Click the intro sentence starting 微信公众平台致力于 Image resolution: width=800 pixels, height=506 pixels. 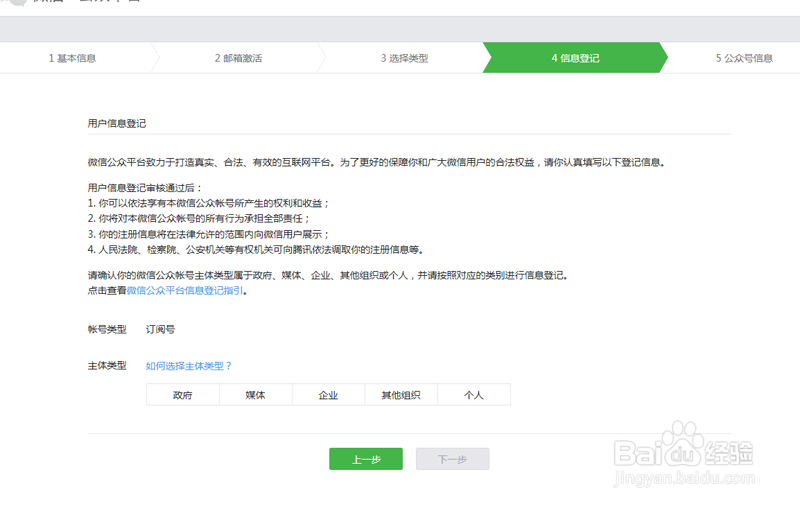(377, 162)
